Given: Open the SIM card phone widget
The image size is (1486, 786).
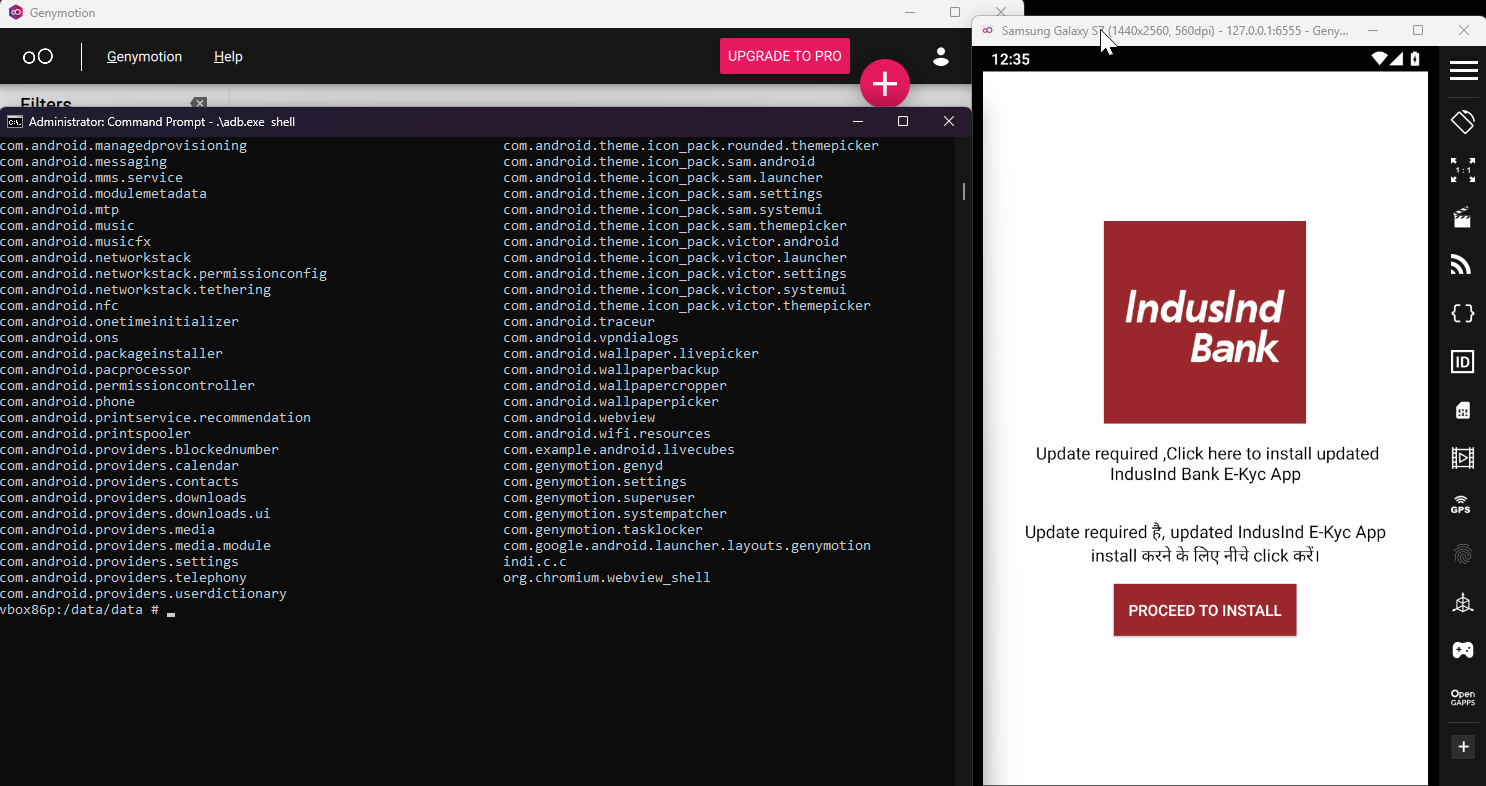Looking at the screenshot, I should [x=1463, y=410].
